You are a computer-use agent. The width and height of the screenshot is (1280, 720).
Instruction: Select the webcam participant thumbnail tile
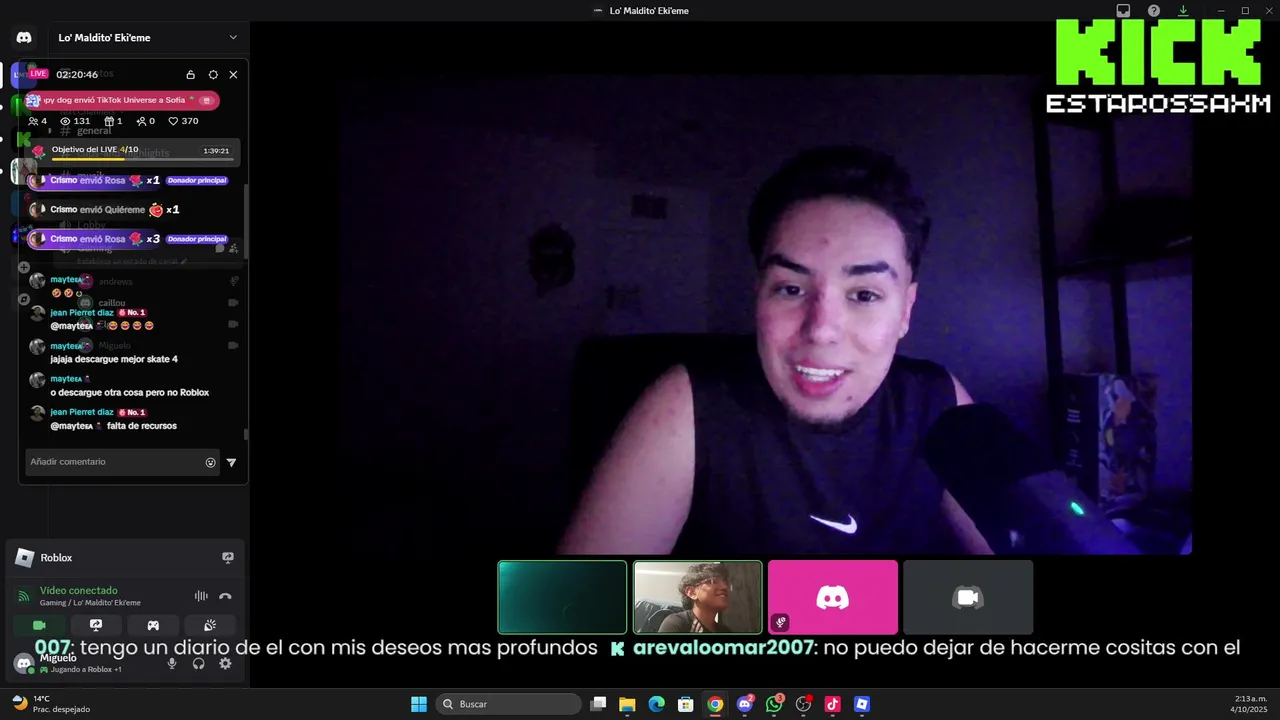tap(698, 597)
